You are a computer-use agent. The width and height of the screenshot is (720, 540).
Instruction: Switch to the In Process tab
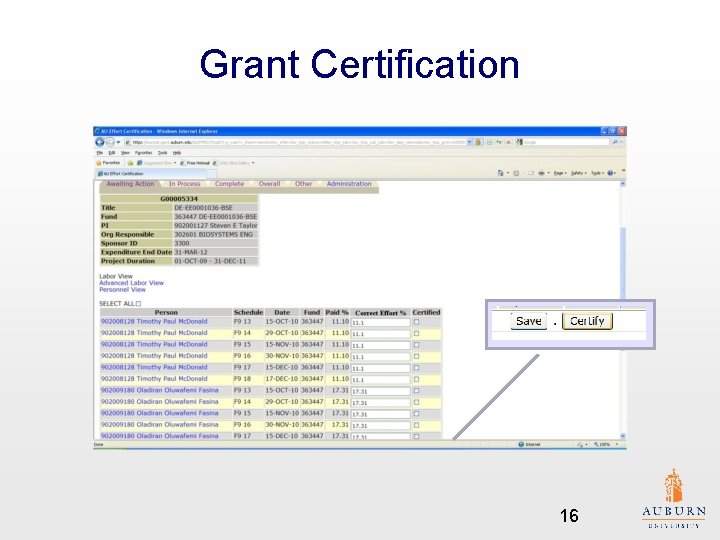[185, 184]
